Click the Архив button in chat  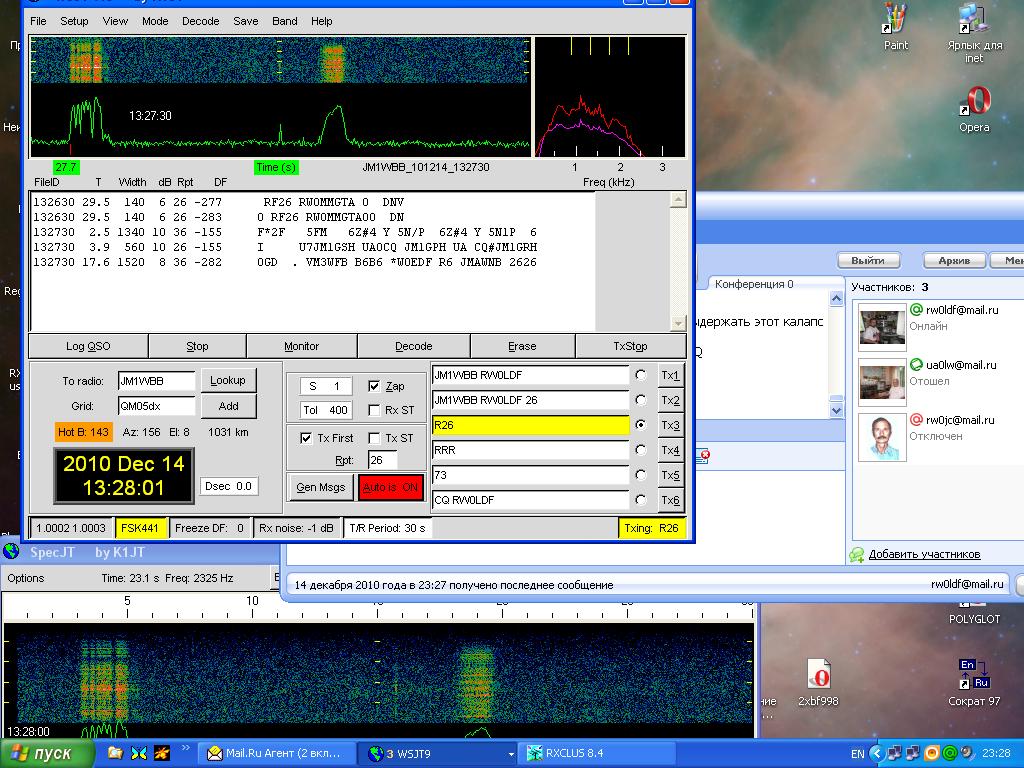click(x=954, y=261)
